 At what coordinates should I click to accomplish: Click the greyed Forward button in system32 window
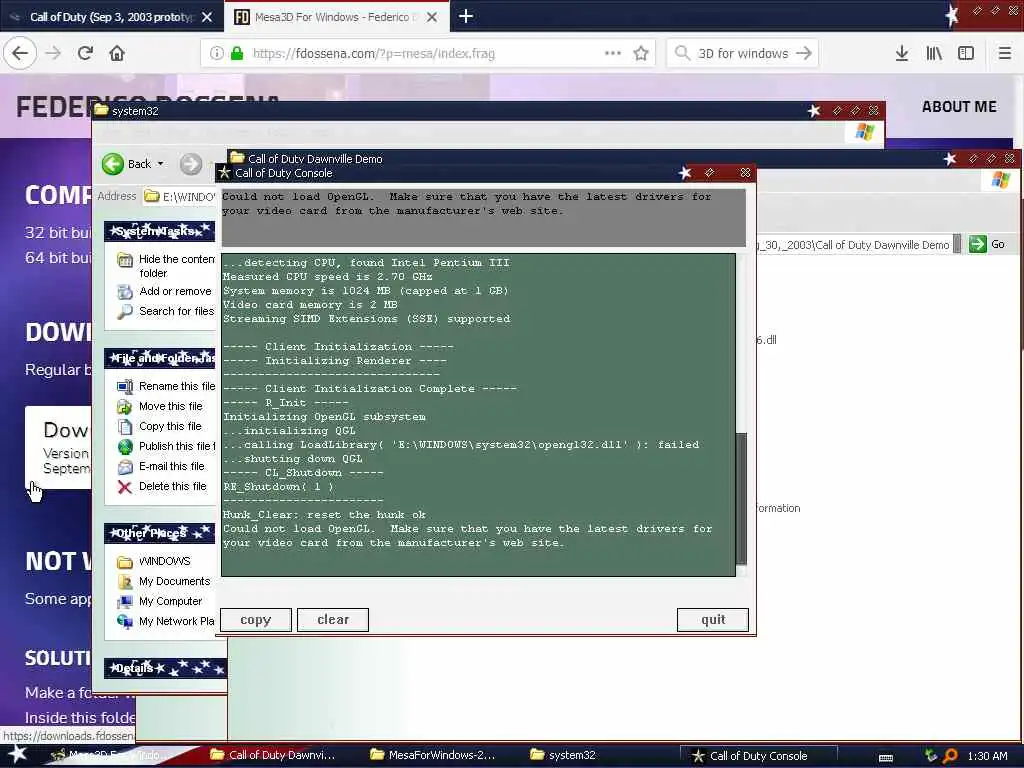click(x=191, y=164)
